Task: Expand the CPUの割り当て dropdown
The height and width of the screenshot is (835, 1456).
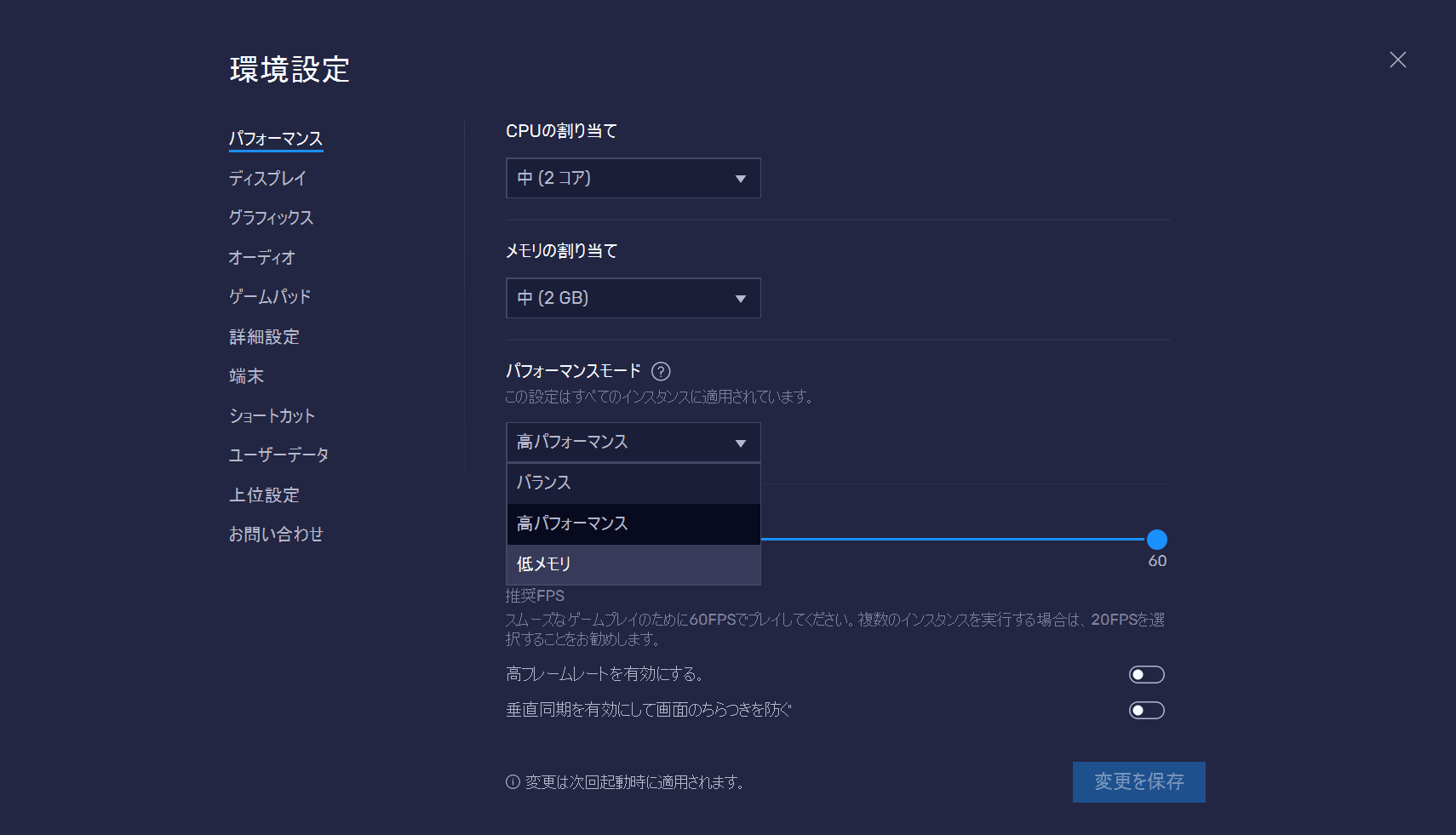Action: pyautogui.click(x=633, y=178)
